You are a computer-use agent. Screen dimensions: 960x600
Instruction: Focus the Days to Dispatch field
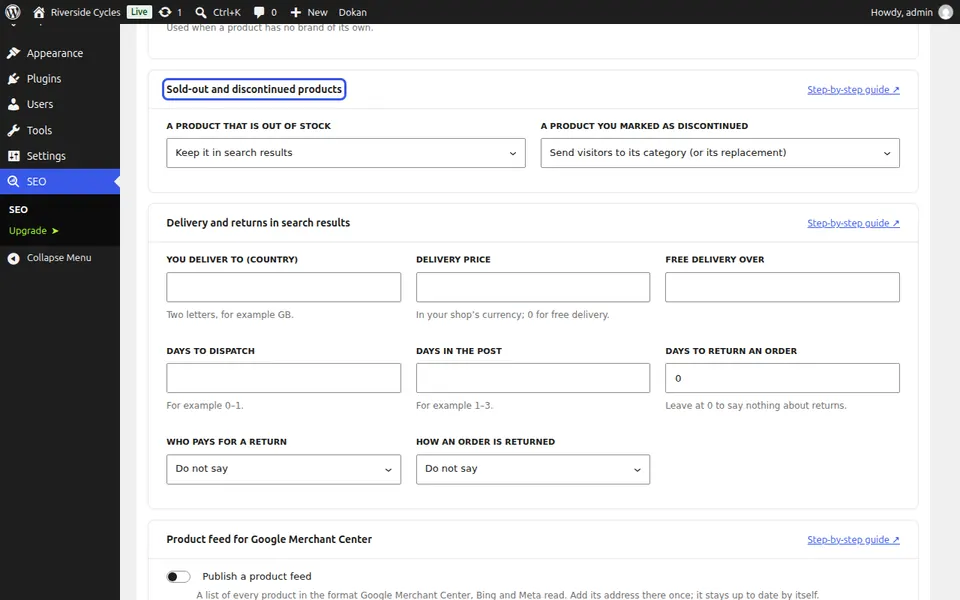283,378
